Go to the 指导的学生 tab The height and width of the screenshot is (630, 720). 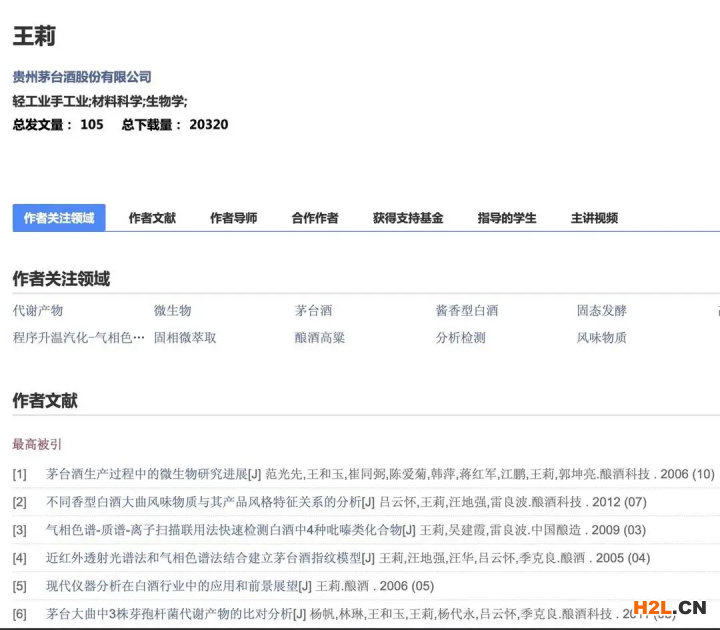pos(506,218)
